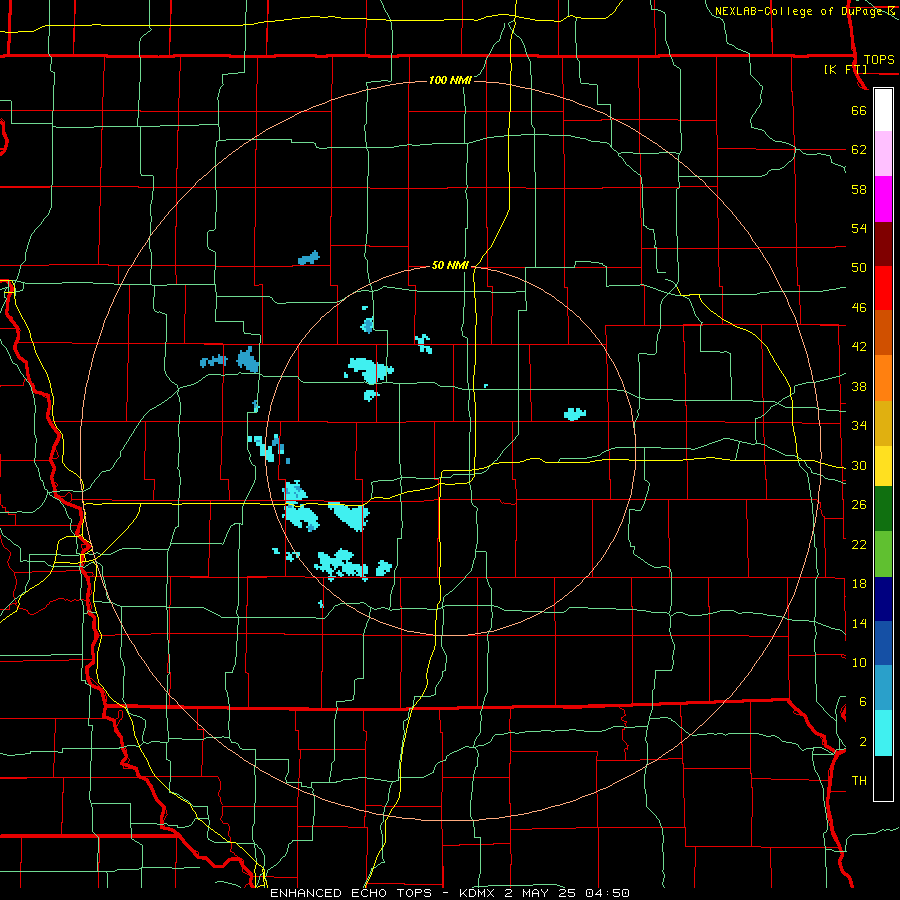Click the 'NEXLAB-College of DuPage' credit text
The width and height of the screenshot is (900, 900).
pyautogui.click(x=798, y=11)
